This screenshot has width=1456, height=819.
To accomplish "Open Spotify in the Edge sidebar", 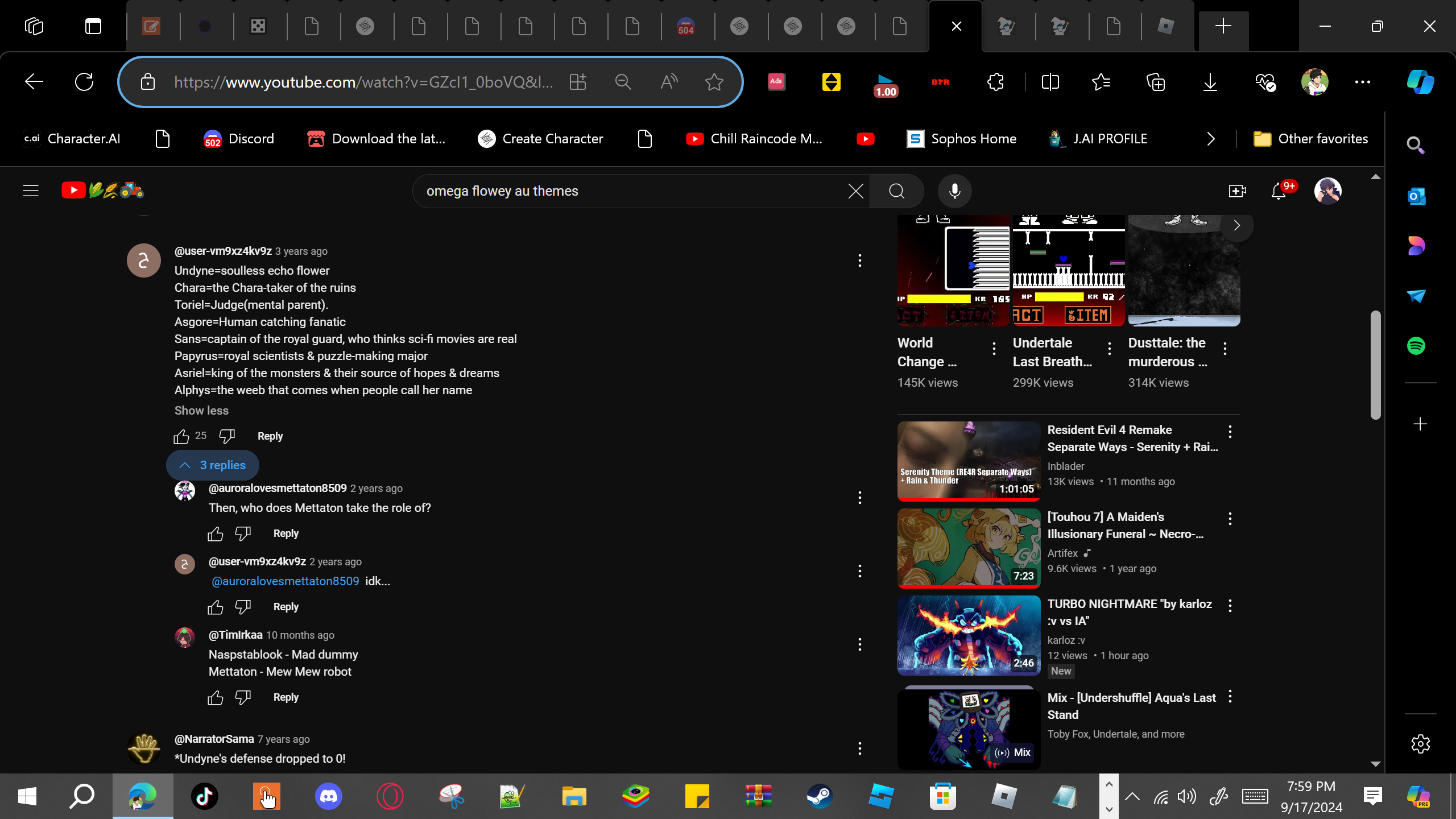I will pyautogui.click(x=1416, y=346).
